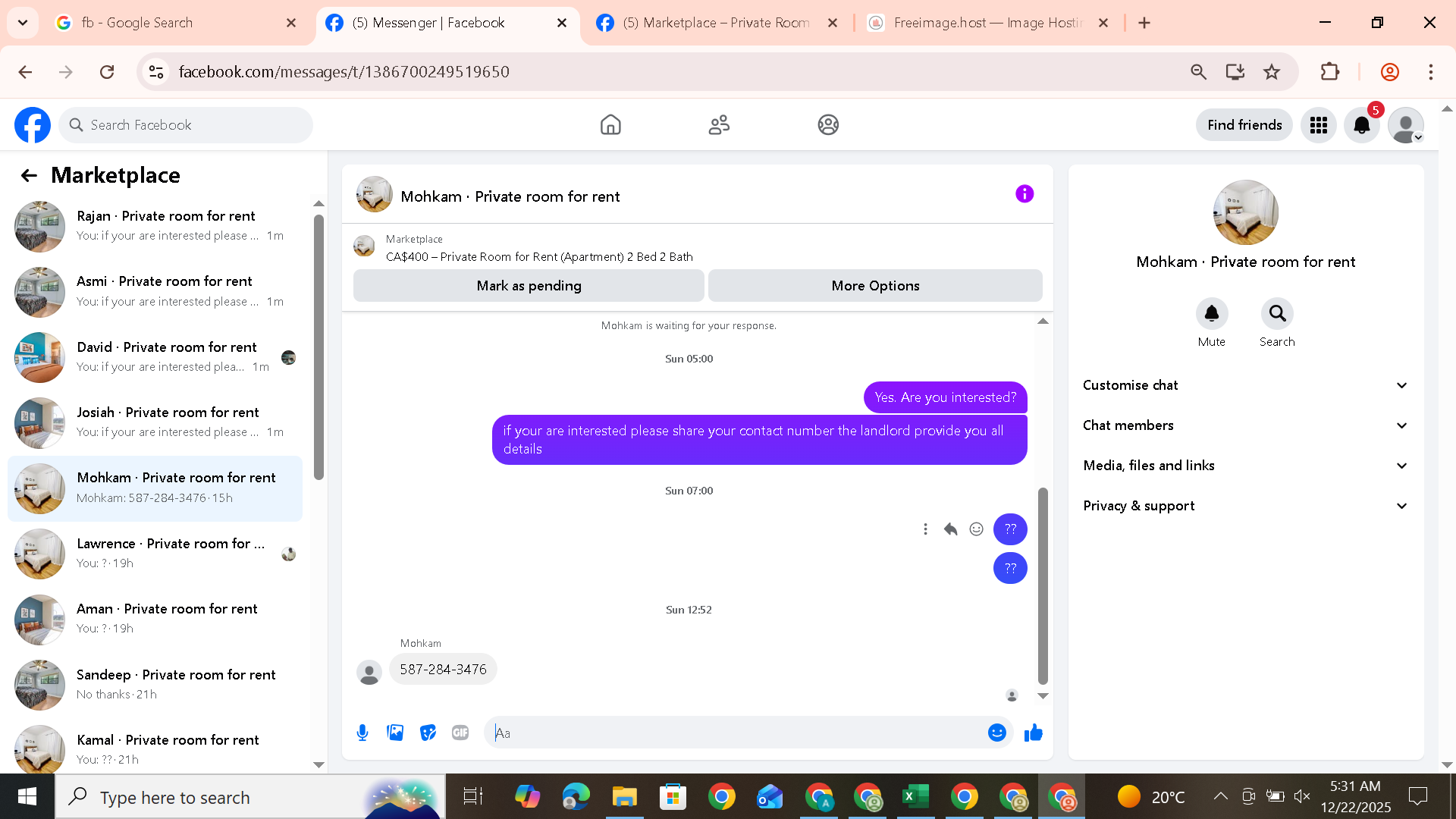Image resolution: width=1456 pixels, height=819 pixels.
Task: Click the Mark as pending button
Action: point(529,286)
